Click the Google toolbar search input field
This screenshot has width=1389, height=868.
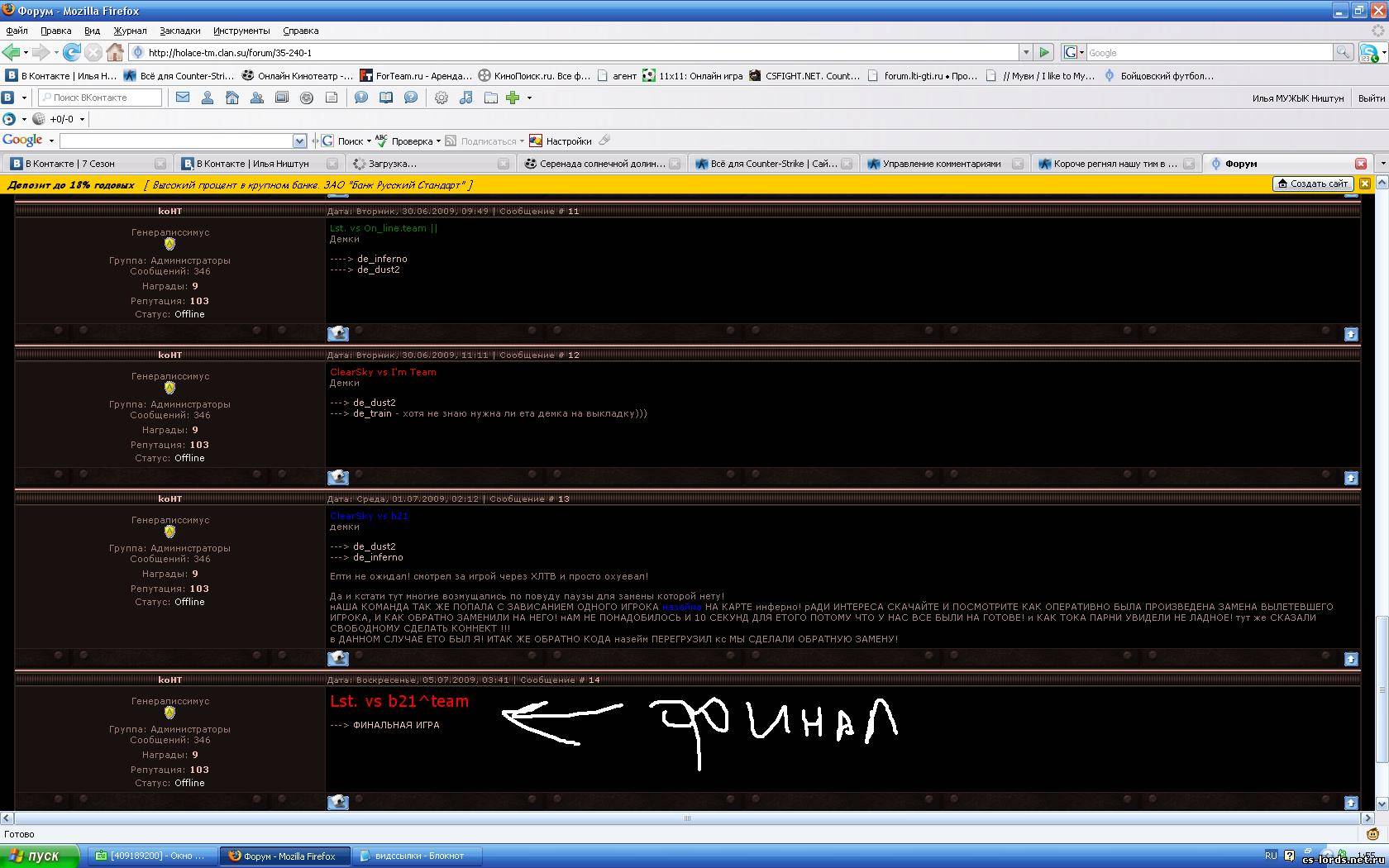pyautogui.click(x=176, y=141)
